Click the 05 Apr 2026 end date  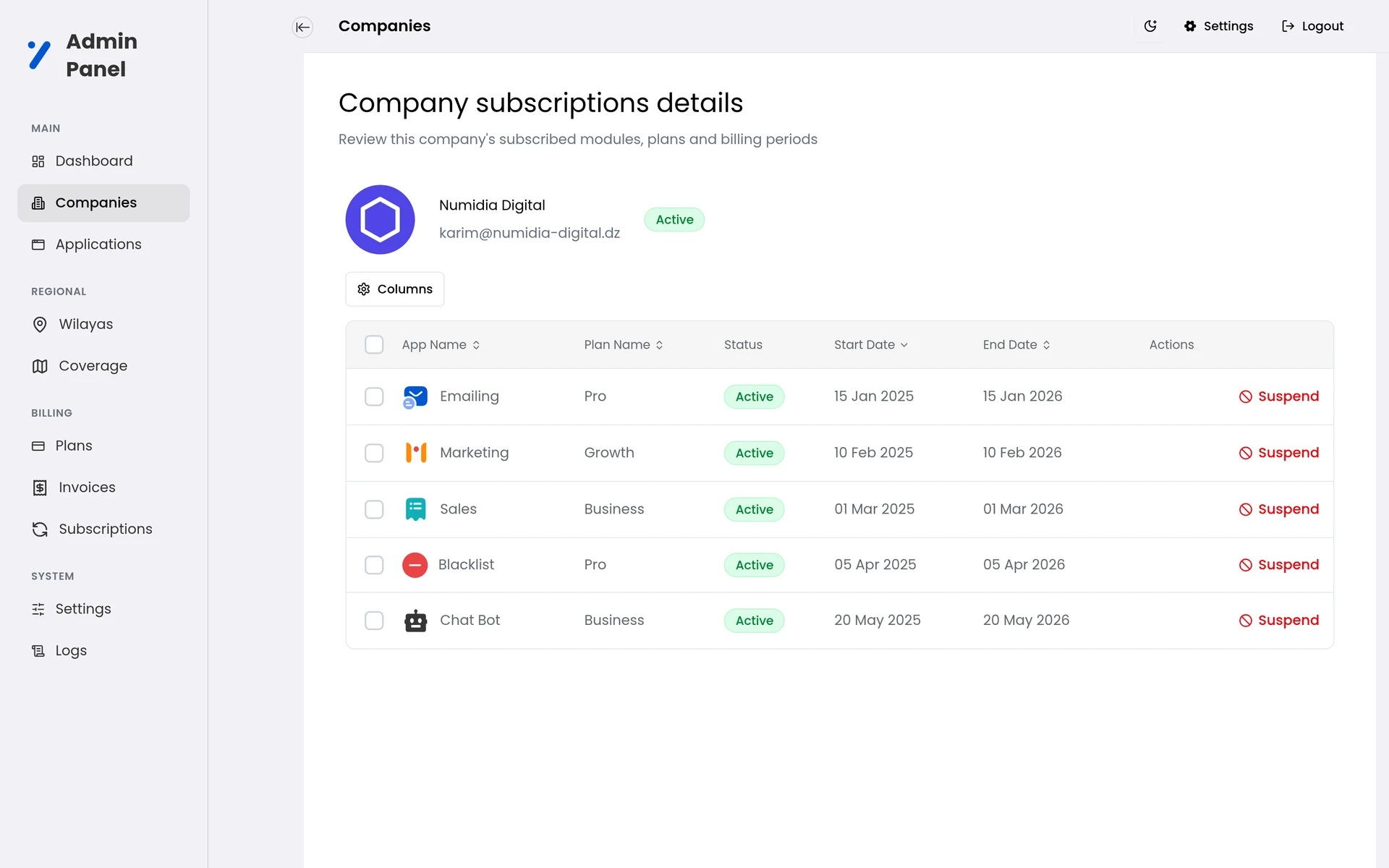1024,565
